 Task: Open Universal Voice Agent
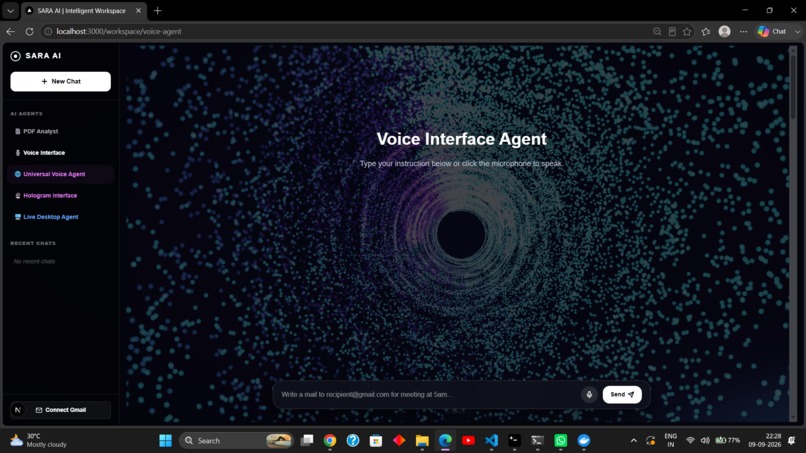61,174
